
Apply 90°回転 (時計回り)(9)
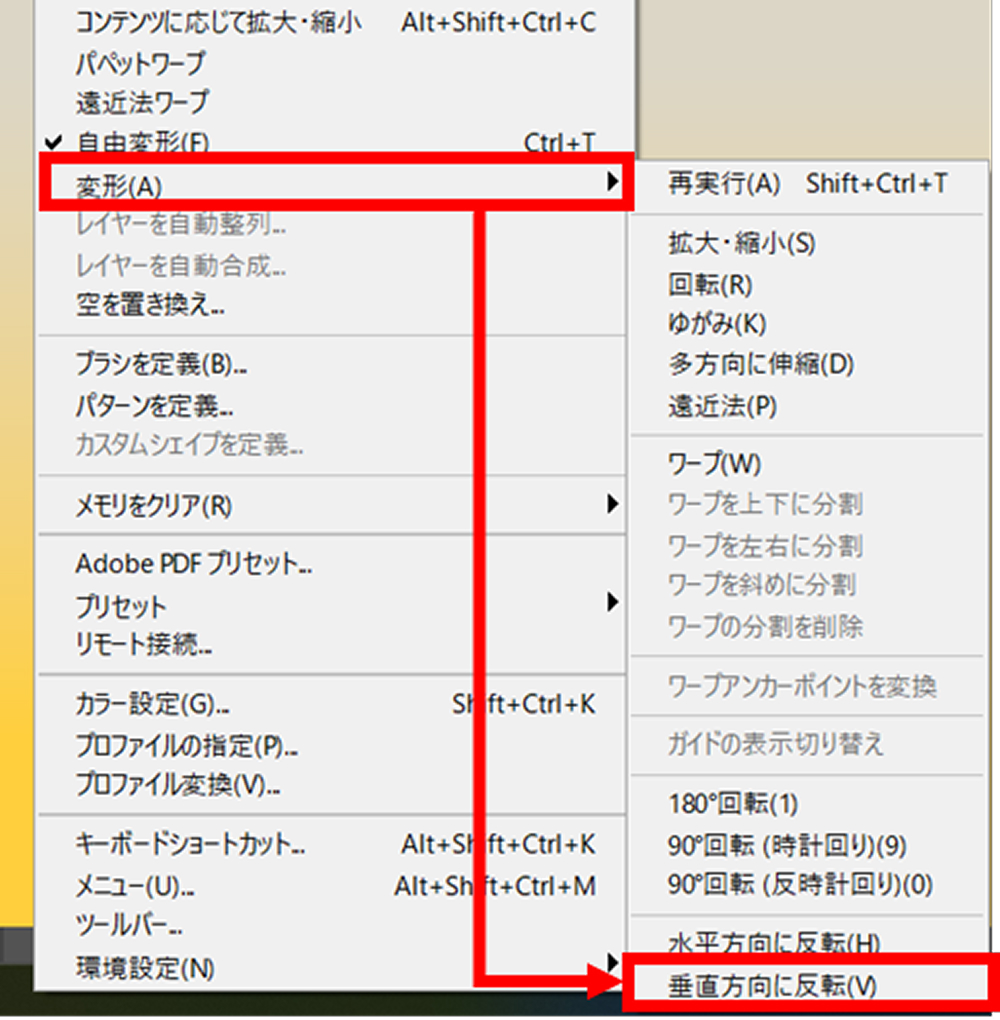787,845
